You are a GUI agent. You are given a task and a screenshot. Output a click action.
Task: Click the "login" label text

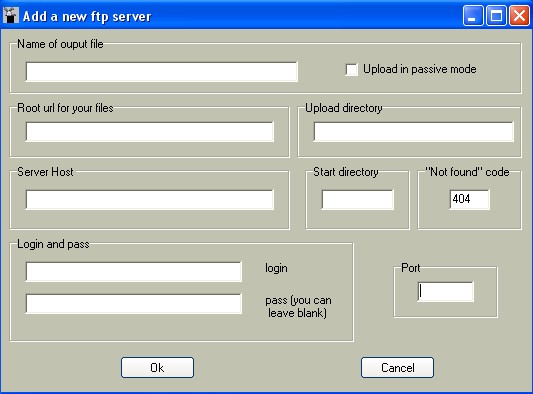point(276,268)
